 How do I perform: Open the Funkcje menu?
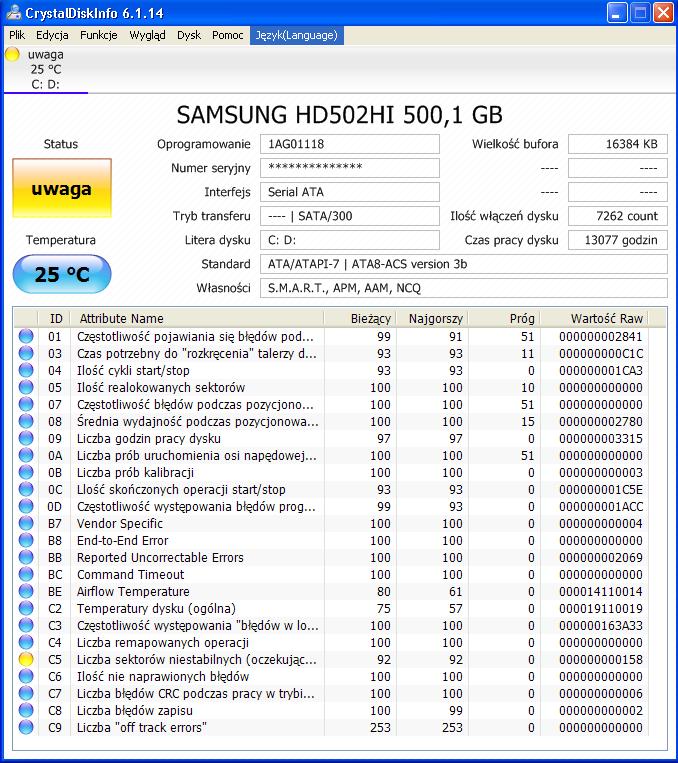pos(98,35)
